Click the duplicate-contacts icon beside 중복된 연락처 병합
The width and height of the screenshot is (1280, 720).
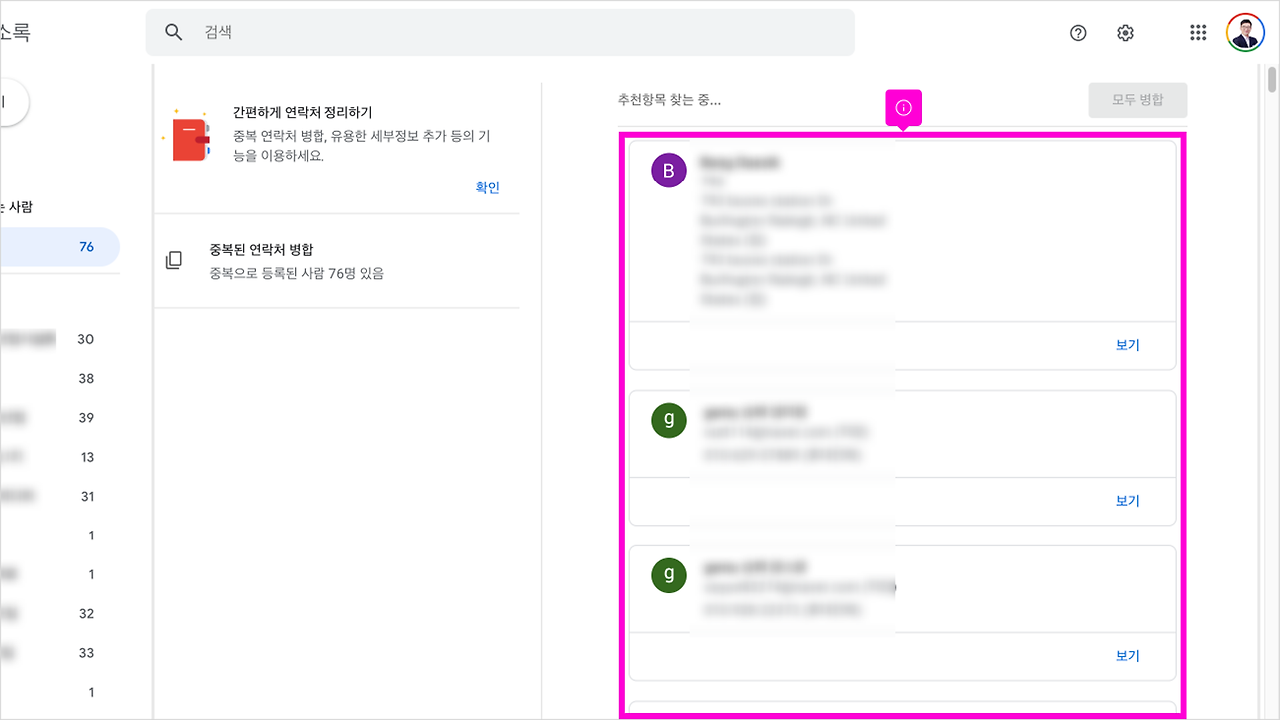pyautogui.click(x=175, y=260)
